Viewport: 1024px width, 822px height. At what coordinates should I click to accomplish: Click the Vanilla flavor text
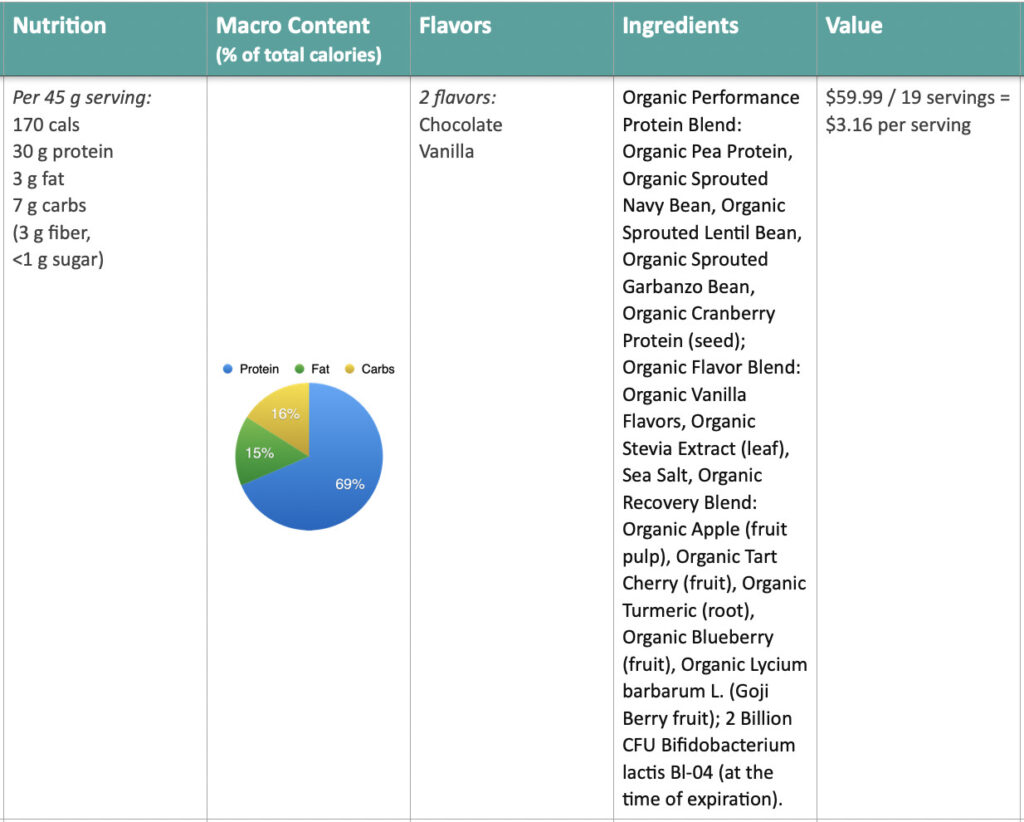(x=447, y=151)
